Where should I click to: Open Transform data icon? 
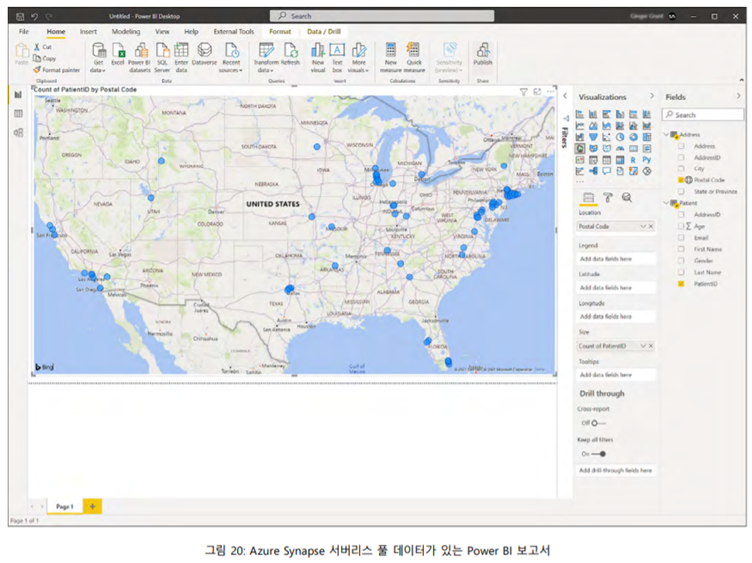(266, 57)
